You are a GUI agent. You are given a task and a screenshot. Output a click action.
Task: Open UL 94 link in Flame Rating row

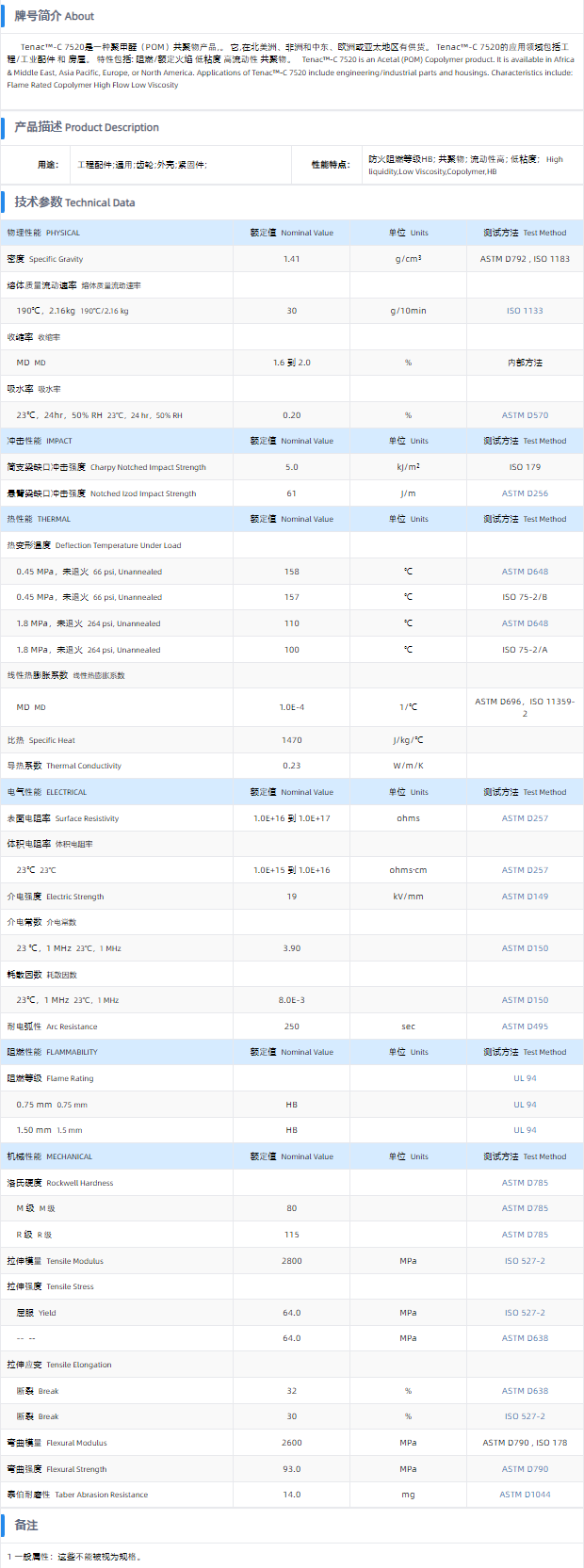point(525,1078)
